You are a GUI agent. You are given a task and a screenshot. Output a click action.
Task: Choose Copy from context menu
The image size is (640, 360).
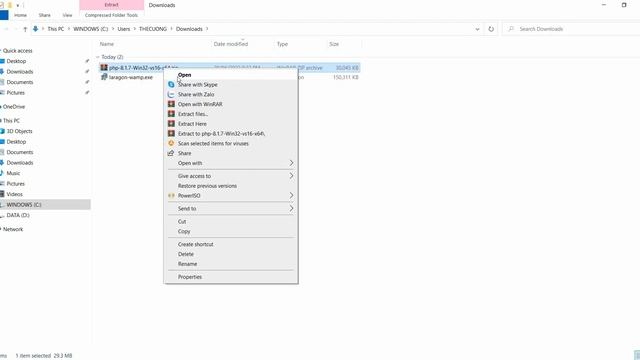[x=231, y=231]
